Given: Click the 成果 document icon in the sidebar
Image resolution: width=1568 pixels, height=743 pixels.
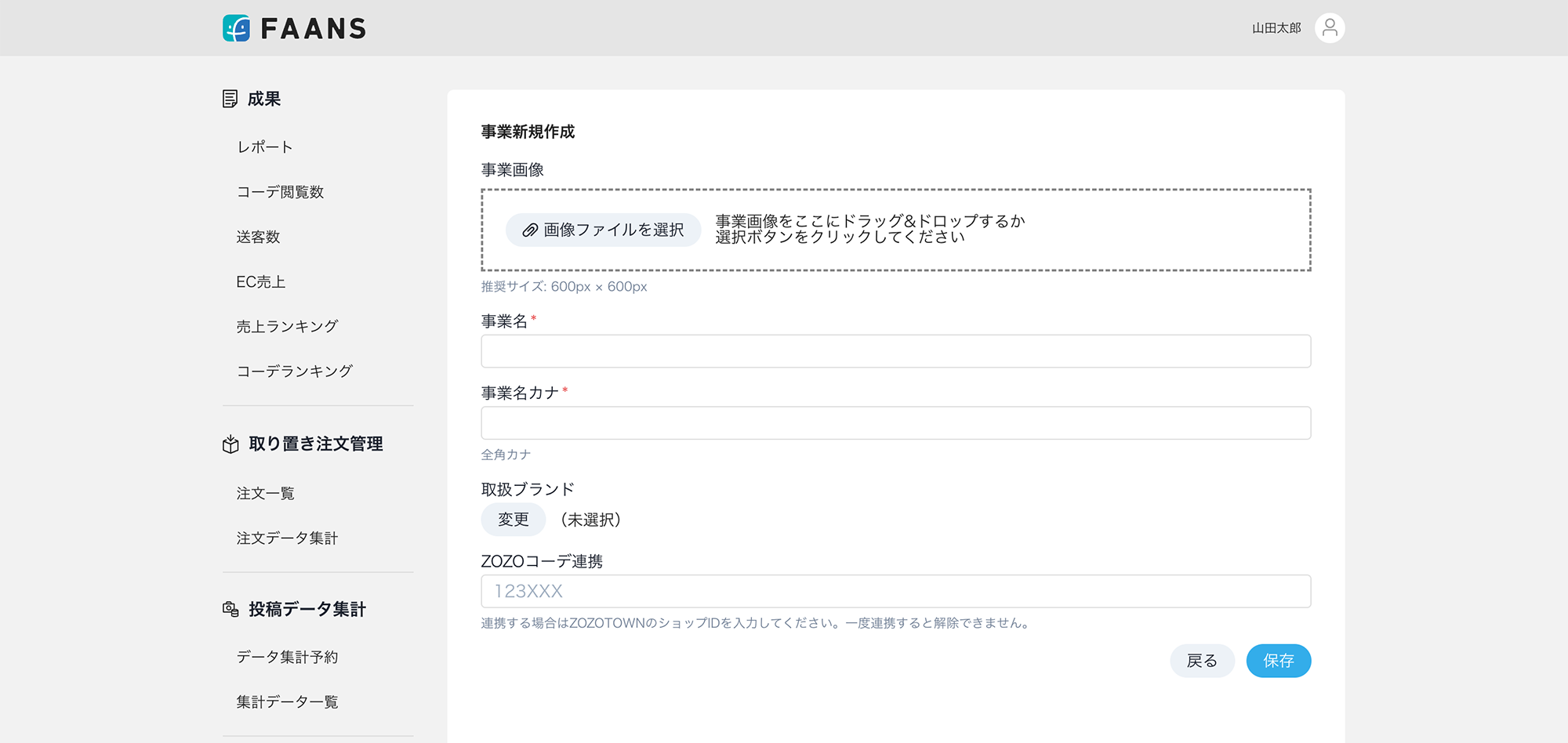Looking at the screenshot, I should [x=230, y=99].
